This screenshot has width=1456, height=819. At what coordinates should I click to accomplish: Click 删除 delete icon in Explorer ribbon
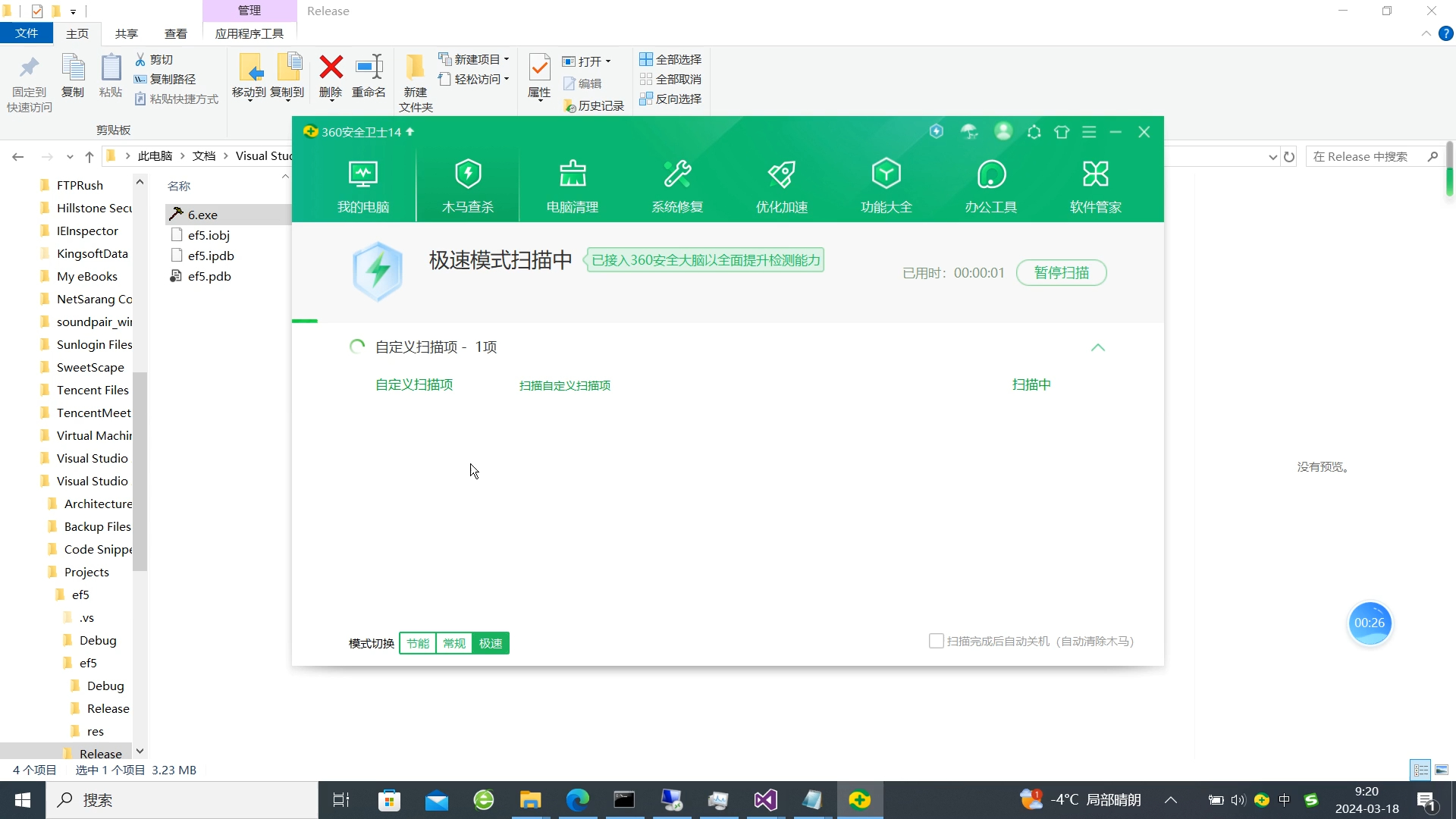point(331,76)
